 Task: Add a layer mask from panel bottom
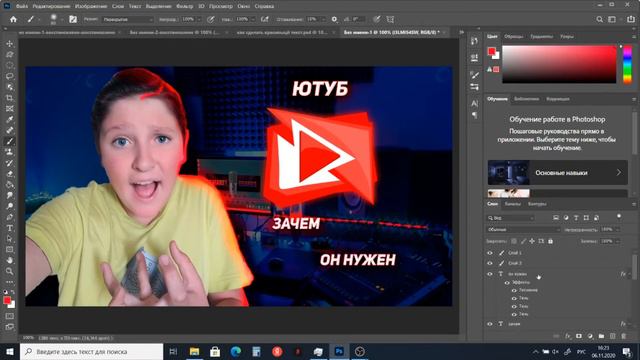click(x=579, y=336)
